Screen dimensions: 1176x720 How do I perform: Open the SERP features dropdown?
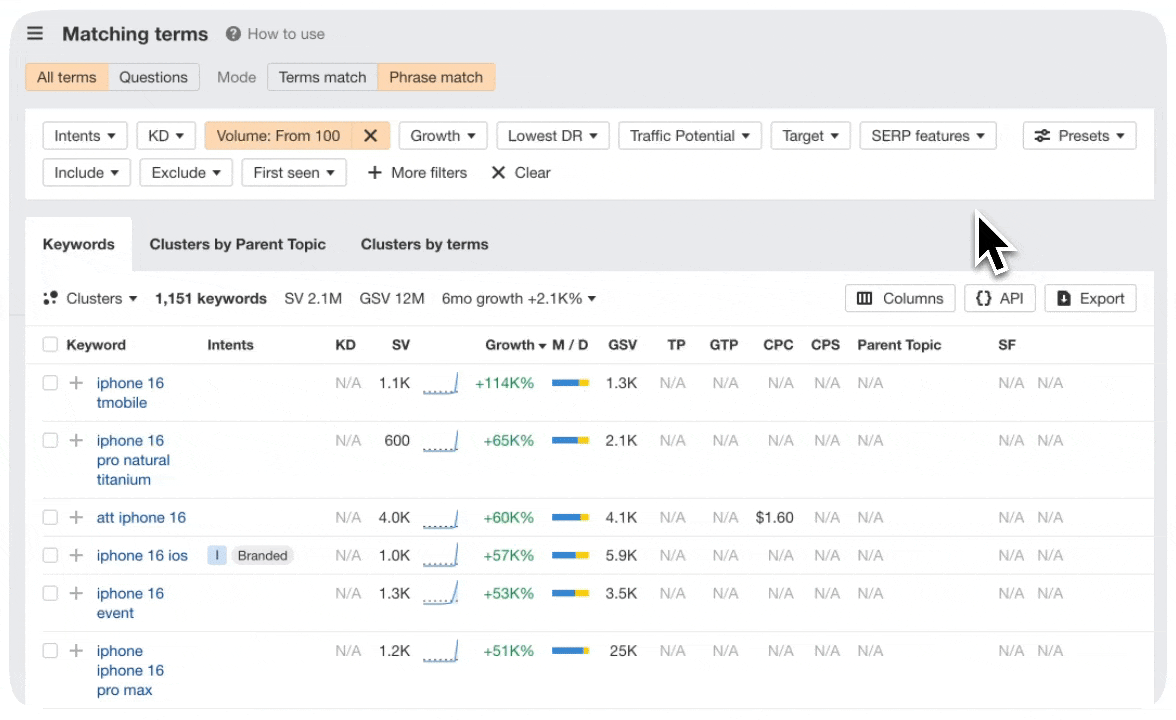pyautogui.click(x=927, y=136)
